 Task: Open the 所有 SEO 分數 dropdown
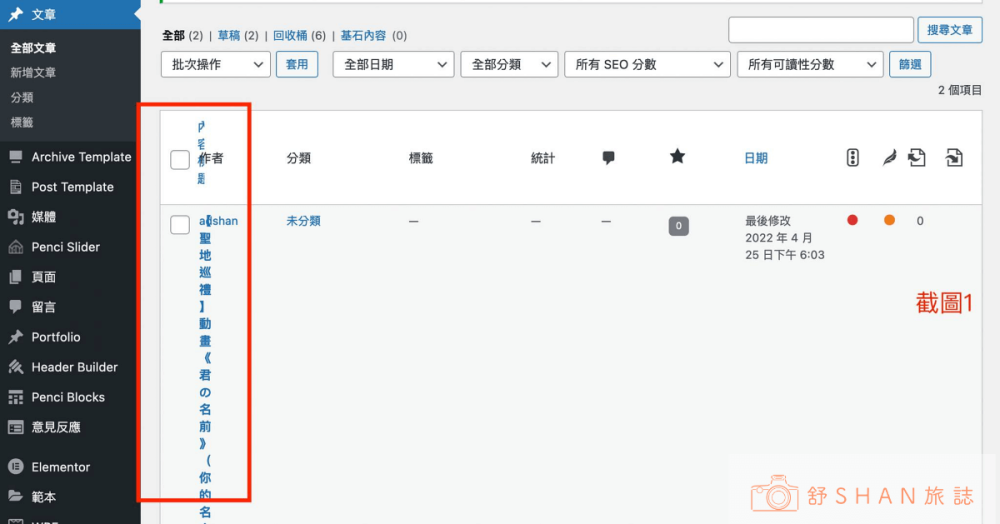tap(647, 64)
